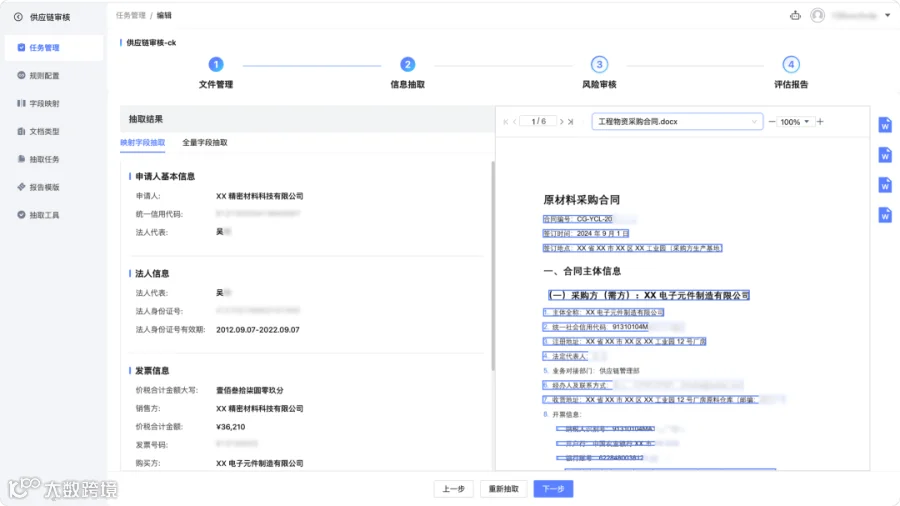Click the 发票信息 section heading
The image size is (900, 506).
point(152,371)
